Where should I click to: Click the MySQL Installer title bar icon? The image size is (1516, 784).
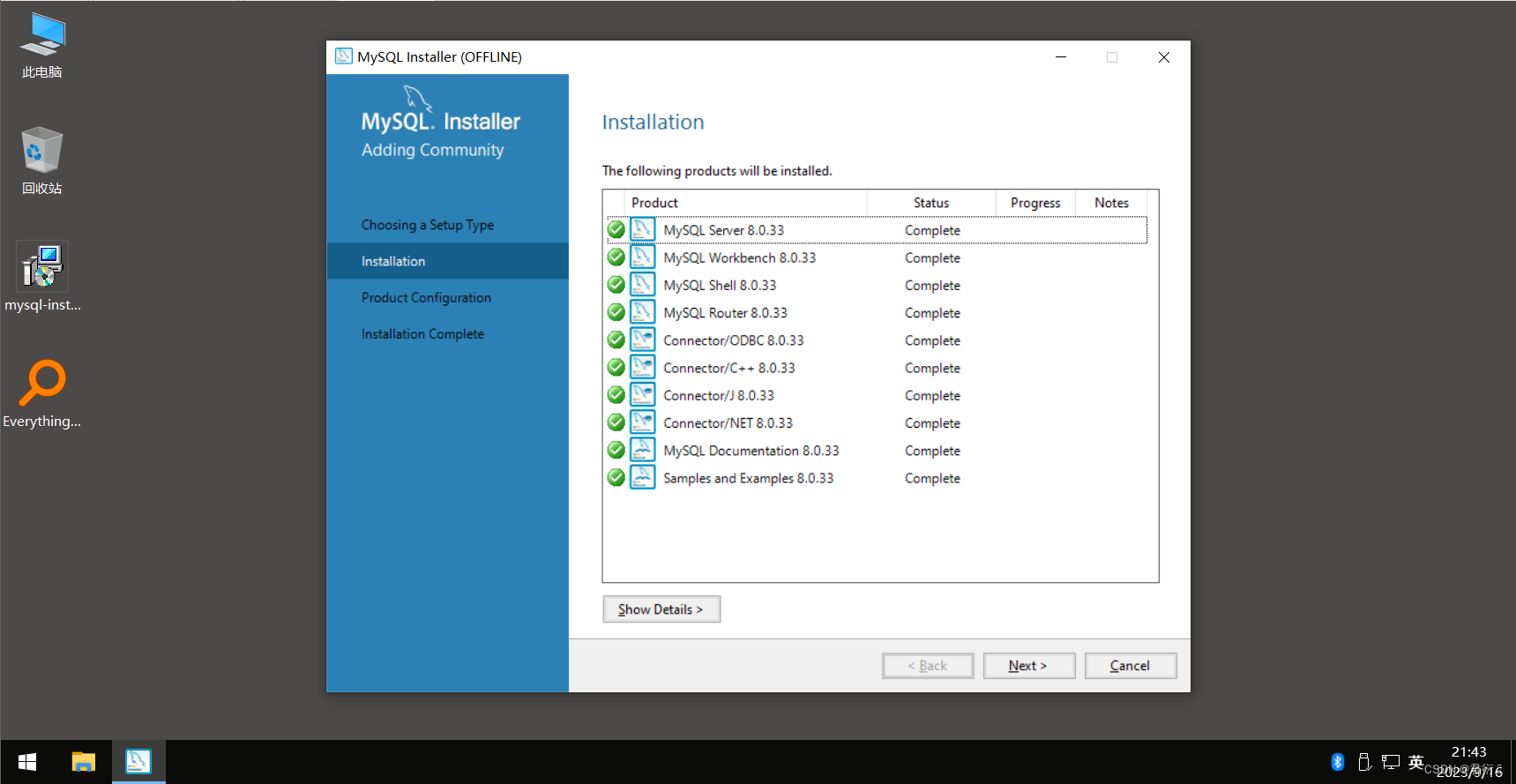[x=344, y=56]
